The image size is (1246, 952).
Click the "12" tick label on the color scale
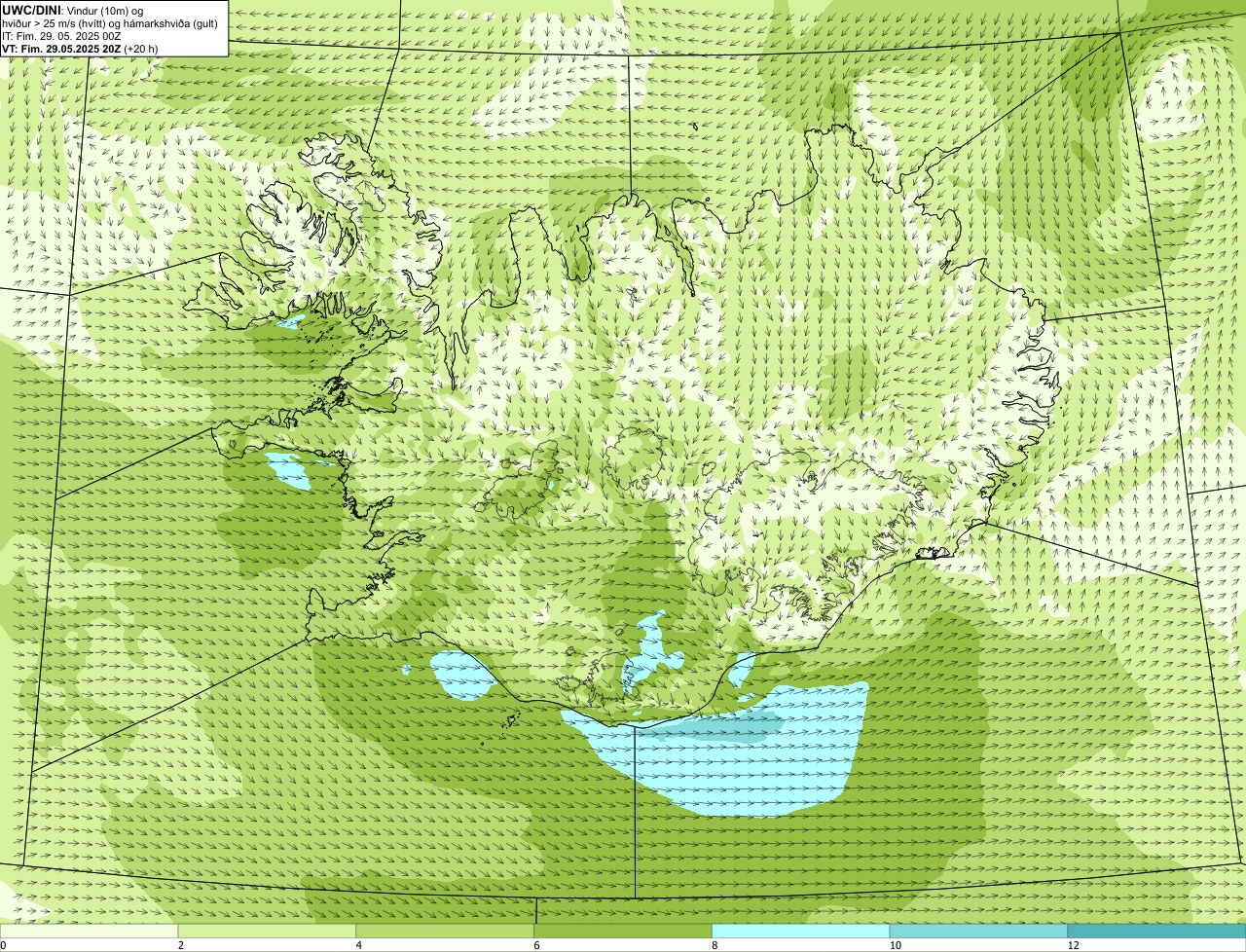tap(1073, 945)
